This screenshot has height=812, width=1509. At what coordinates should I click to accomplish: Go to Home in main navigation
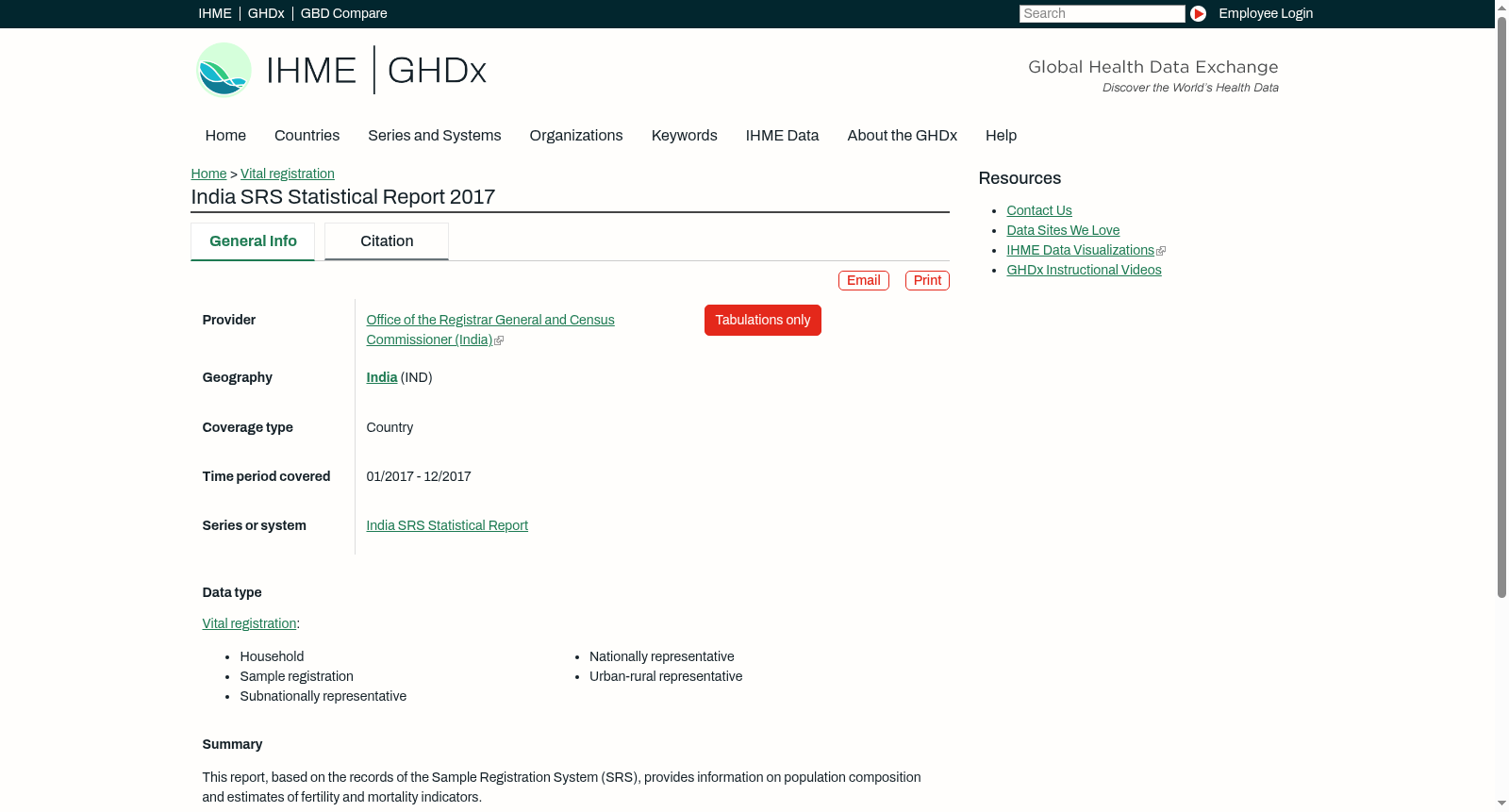tap(225, 136)
